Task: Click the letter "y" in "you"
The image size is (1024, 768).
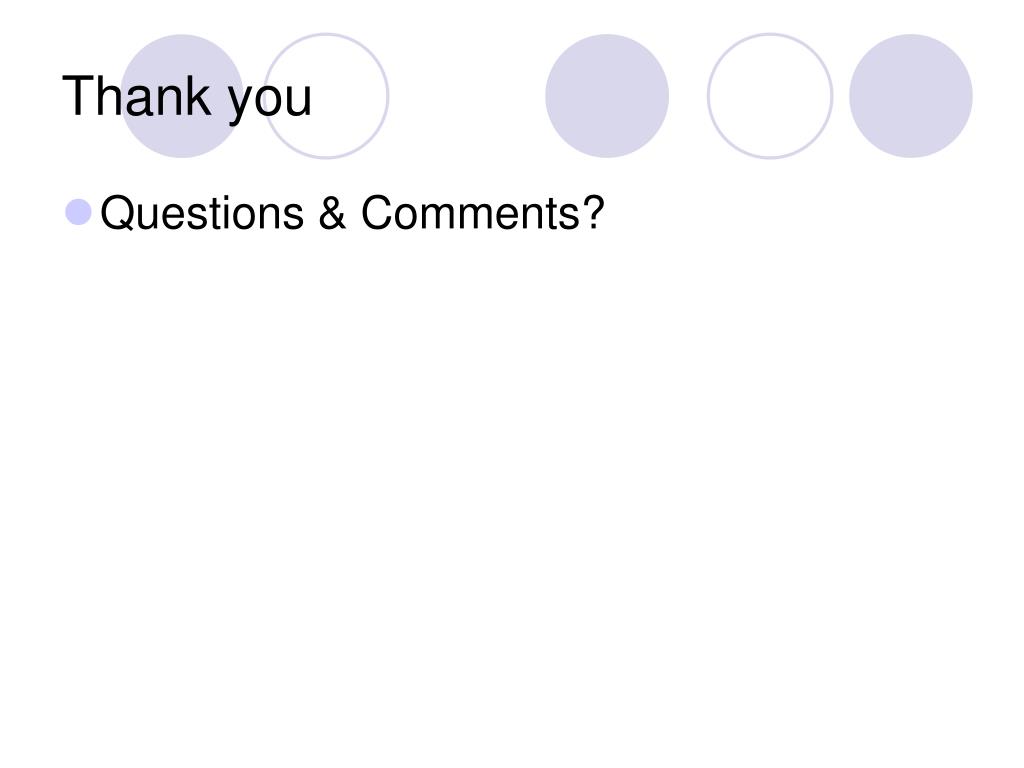Action: 240,104
